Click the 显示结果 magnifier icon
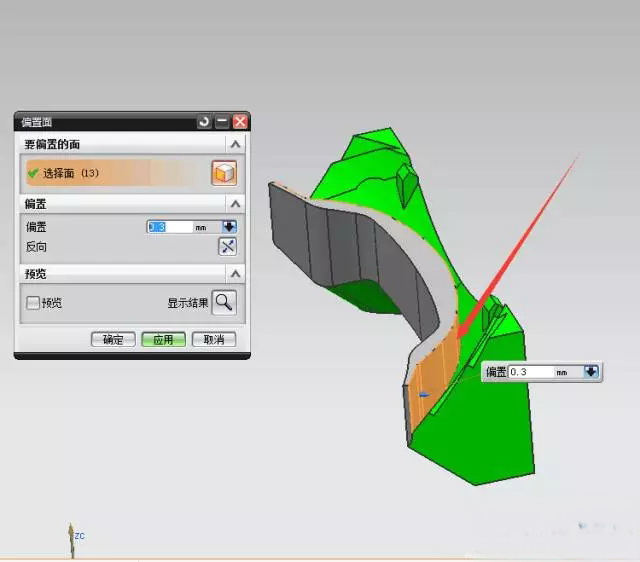 click(224, 303)
